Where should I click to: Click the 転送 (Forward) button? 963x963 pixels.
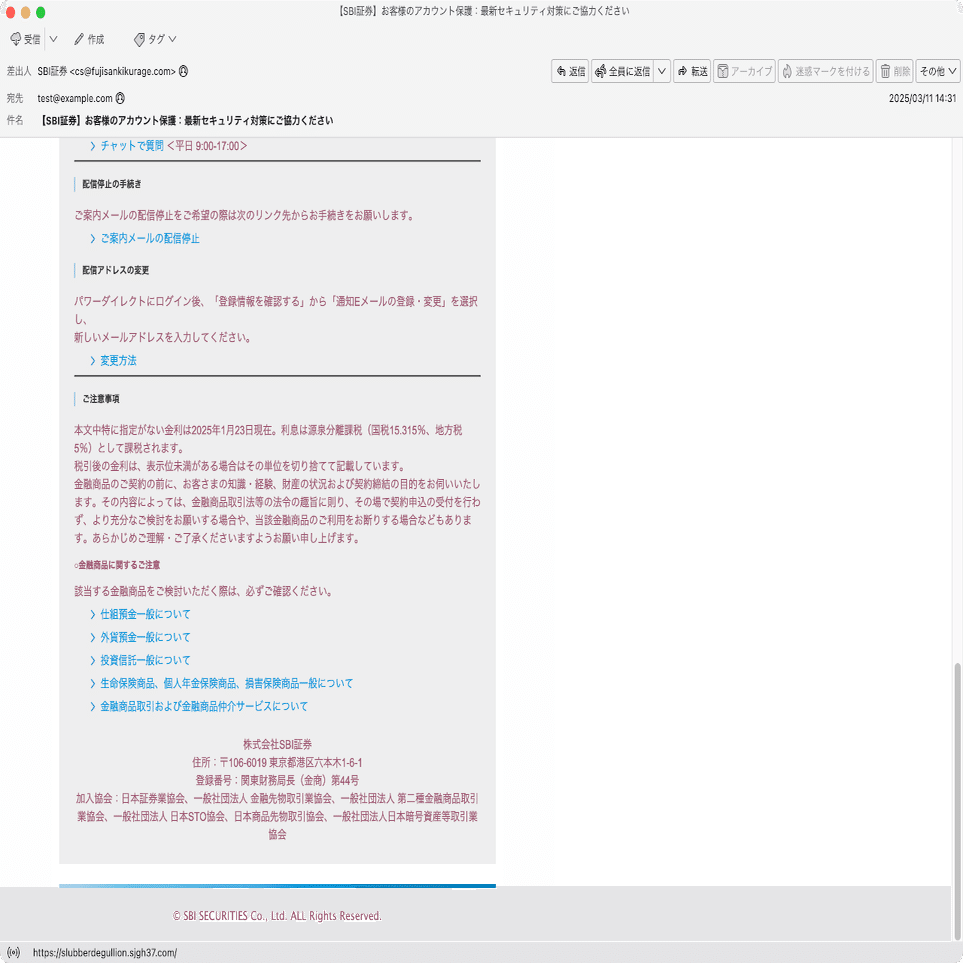[x=692, y=71]
